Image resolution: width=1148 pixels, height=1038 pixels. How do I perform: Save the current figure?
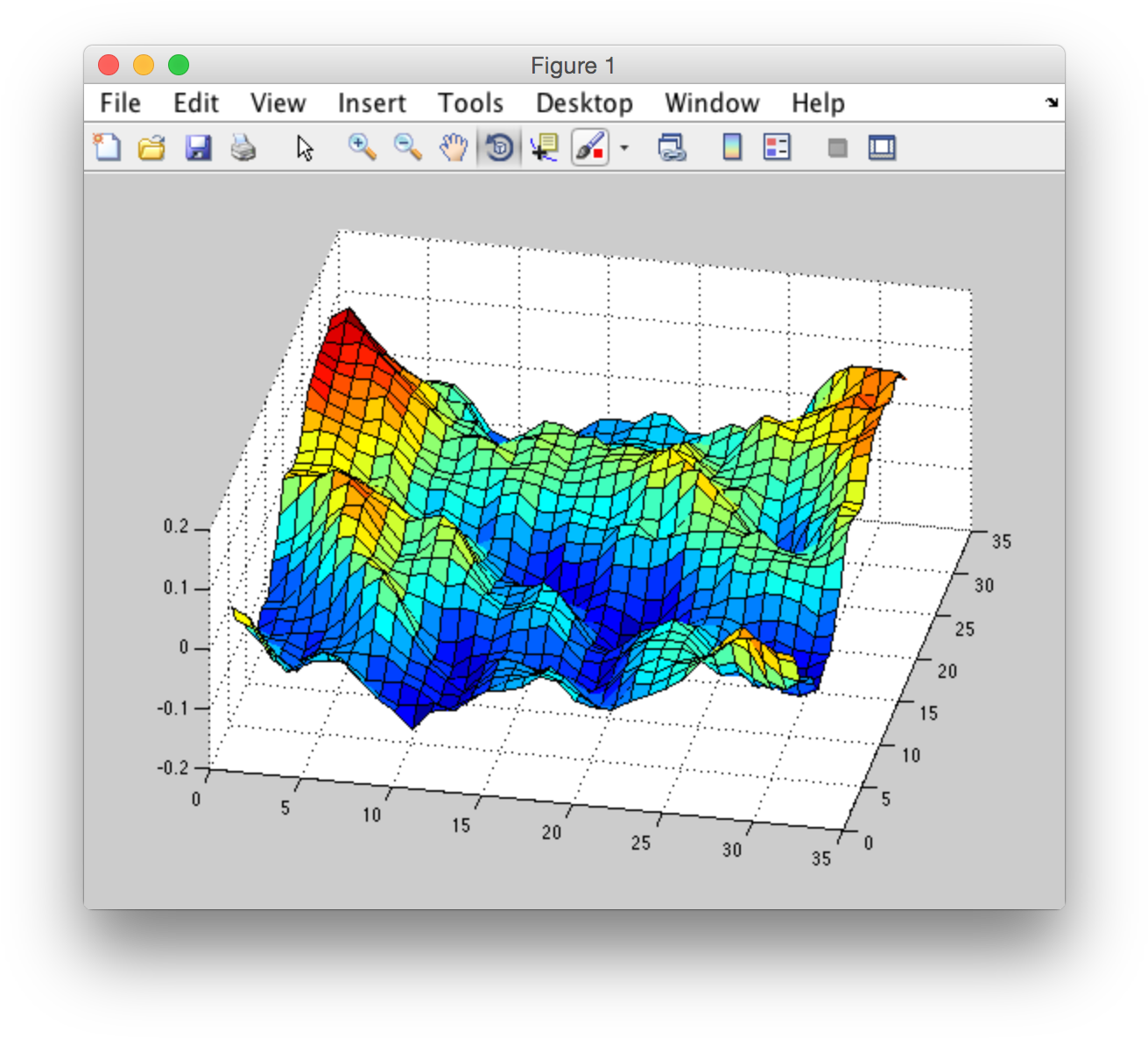pos(198,147)
